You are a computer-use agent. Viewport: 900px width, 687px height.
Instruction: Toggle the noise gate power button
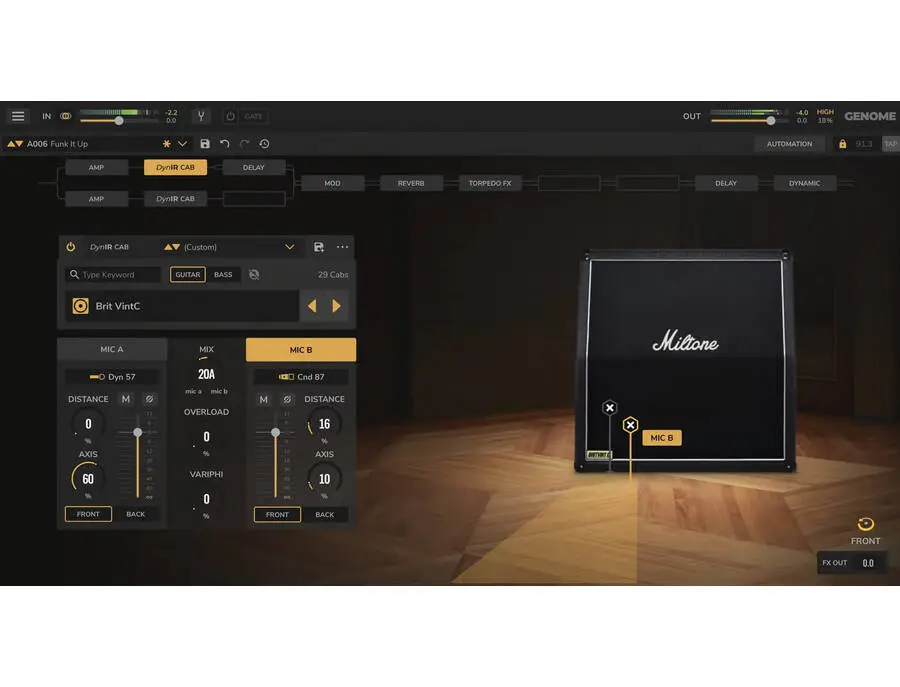pyautogui.click(x=230, y=116)
